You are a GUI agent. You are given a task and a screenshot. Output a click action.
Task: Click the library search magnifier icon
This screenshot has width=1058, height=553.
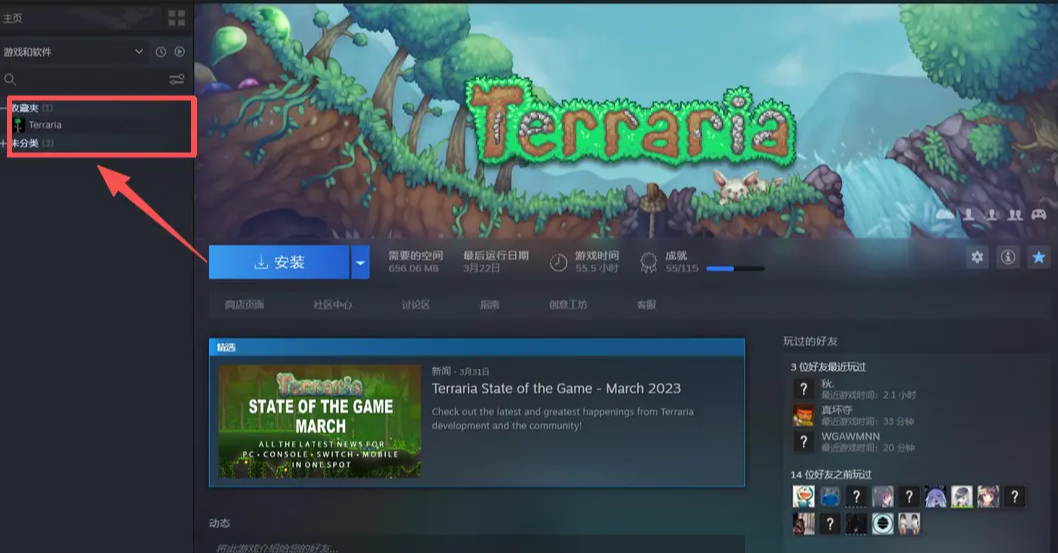[11, 80]
